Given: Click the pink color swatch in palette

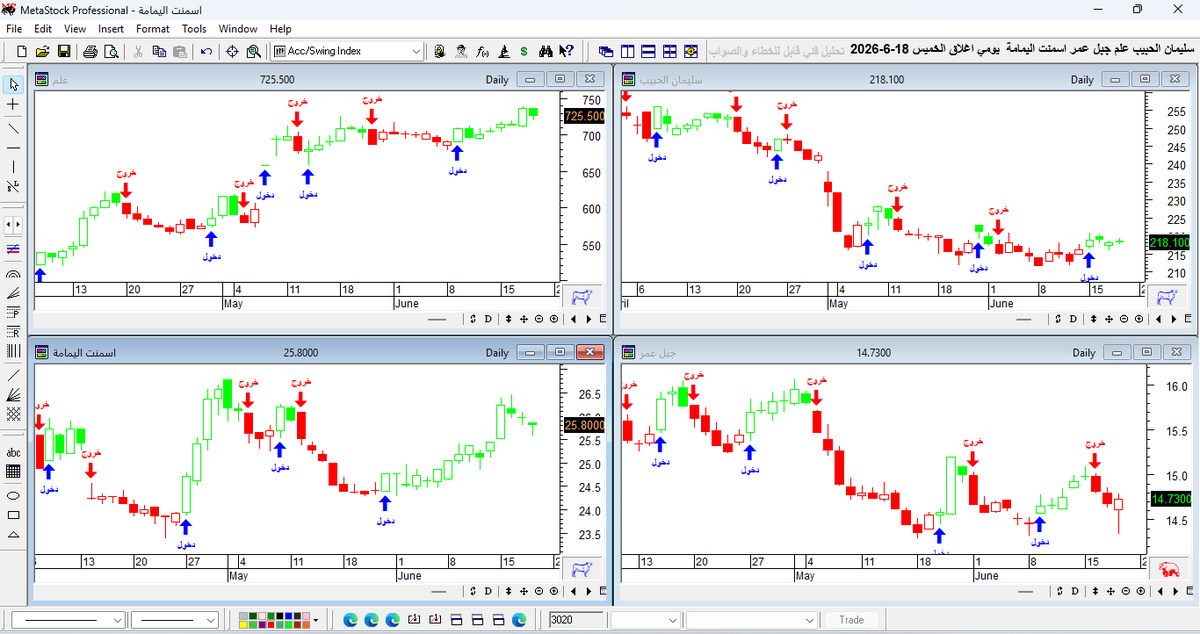Looking at the screenshot, I should click(306, 616).
